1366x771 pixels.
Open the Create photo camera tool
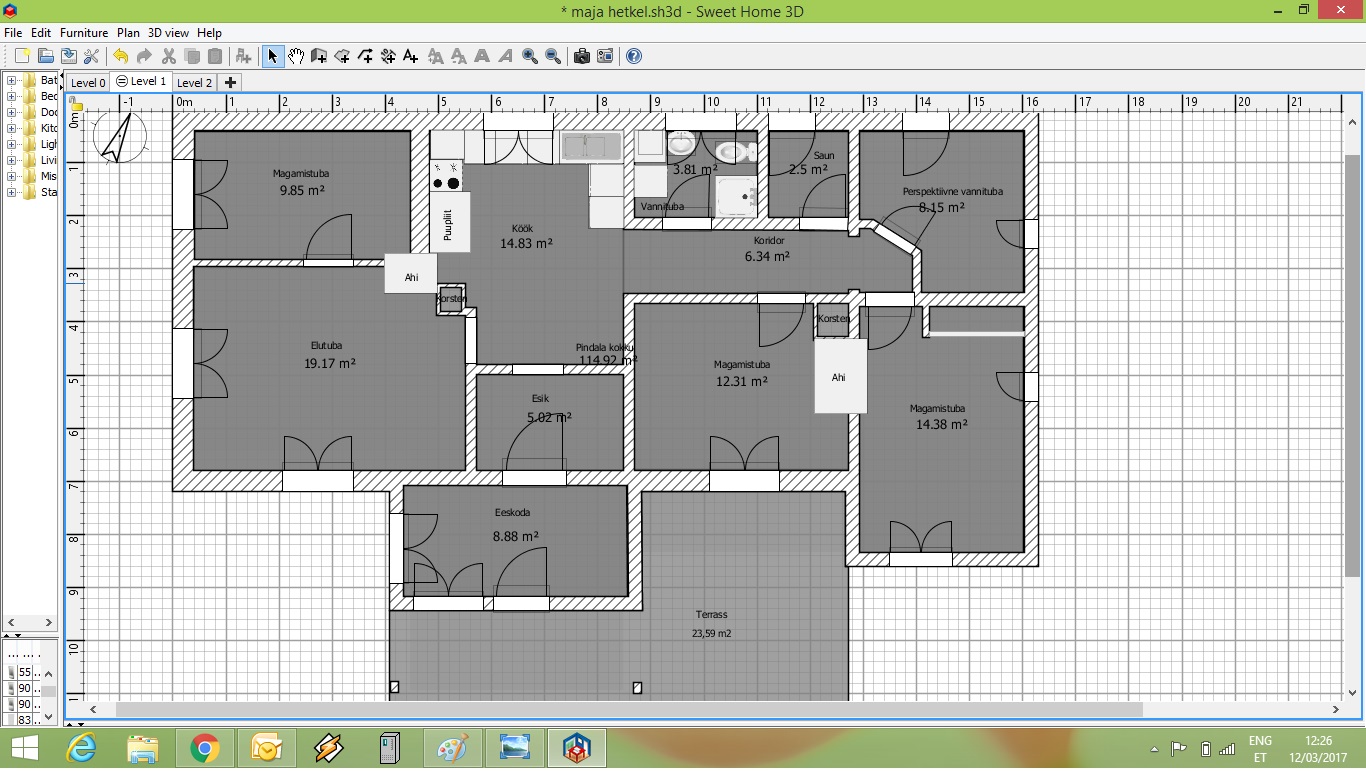tap(581, 56)
